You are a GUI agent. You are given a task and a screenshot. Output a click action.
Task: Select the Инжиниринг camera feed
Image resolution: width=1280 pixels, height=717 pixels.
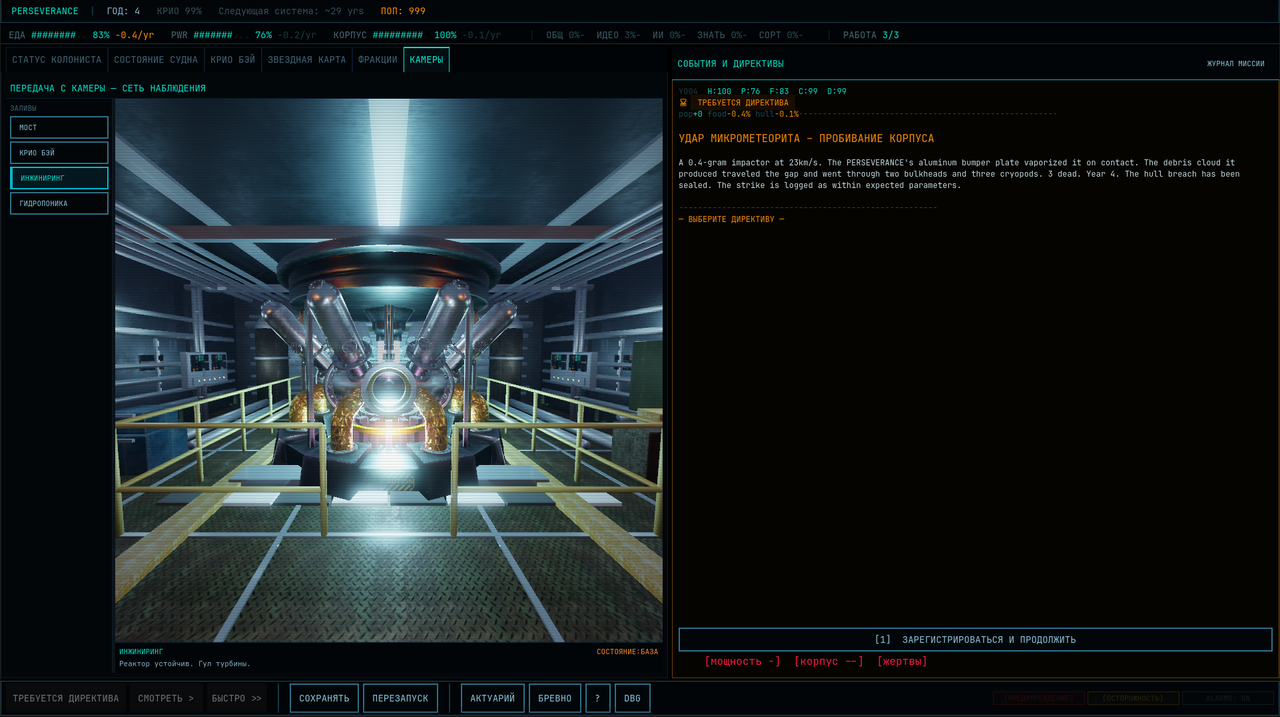(x=59, y=178)
